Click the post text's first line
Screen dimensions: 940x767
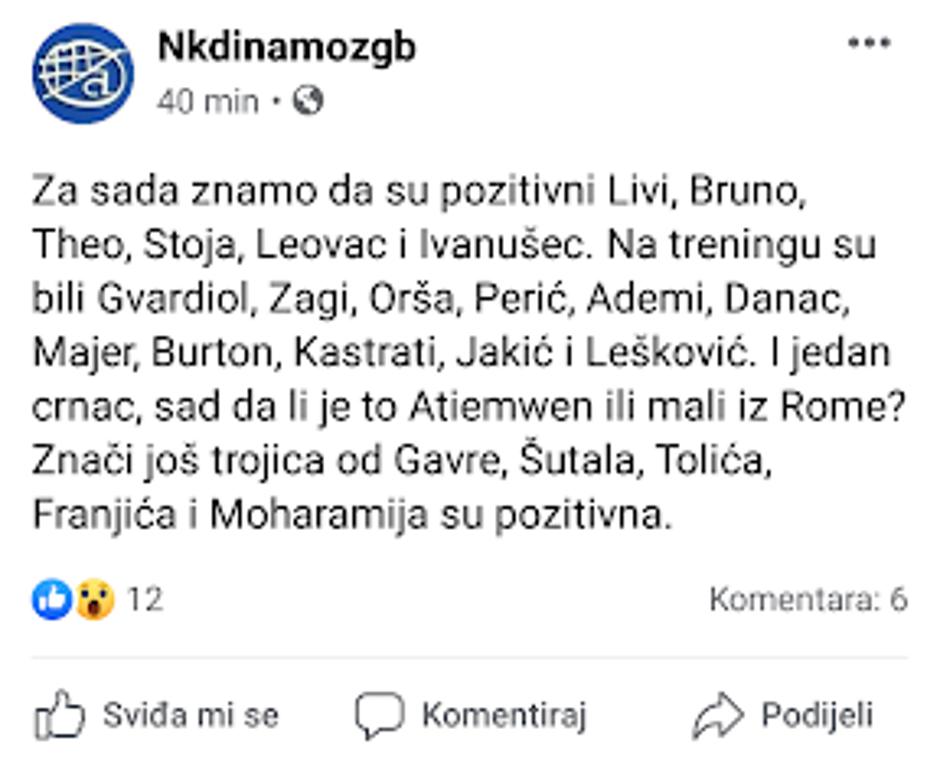(419, 190)
